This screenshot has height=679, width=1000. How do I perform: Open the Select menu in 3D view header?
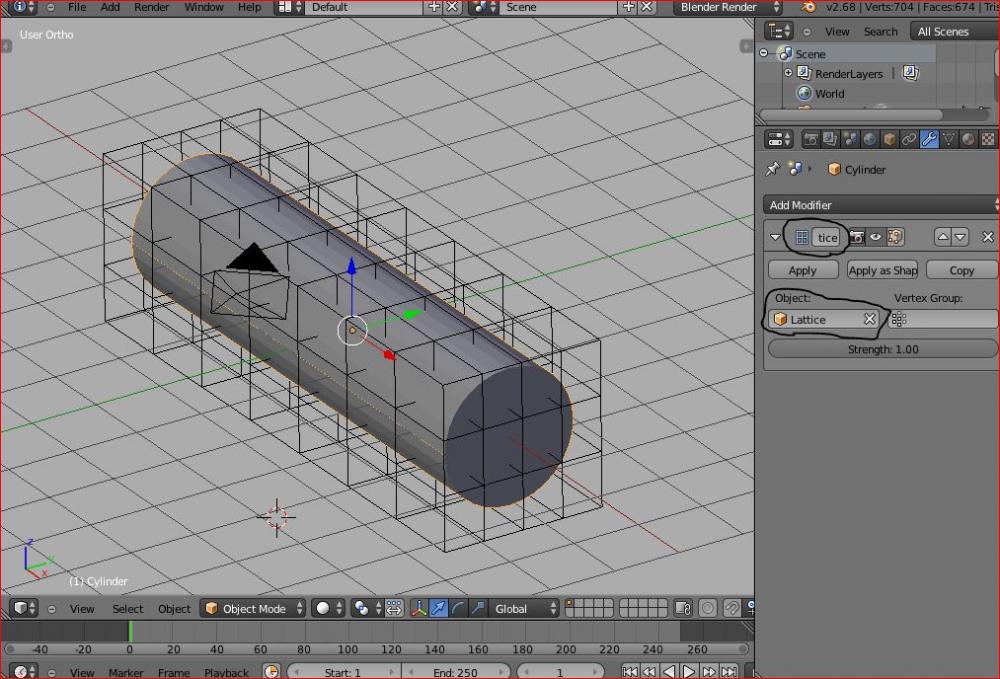127,608
